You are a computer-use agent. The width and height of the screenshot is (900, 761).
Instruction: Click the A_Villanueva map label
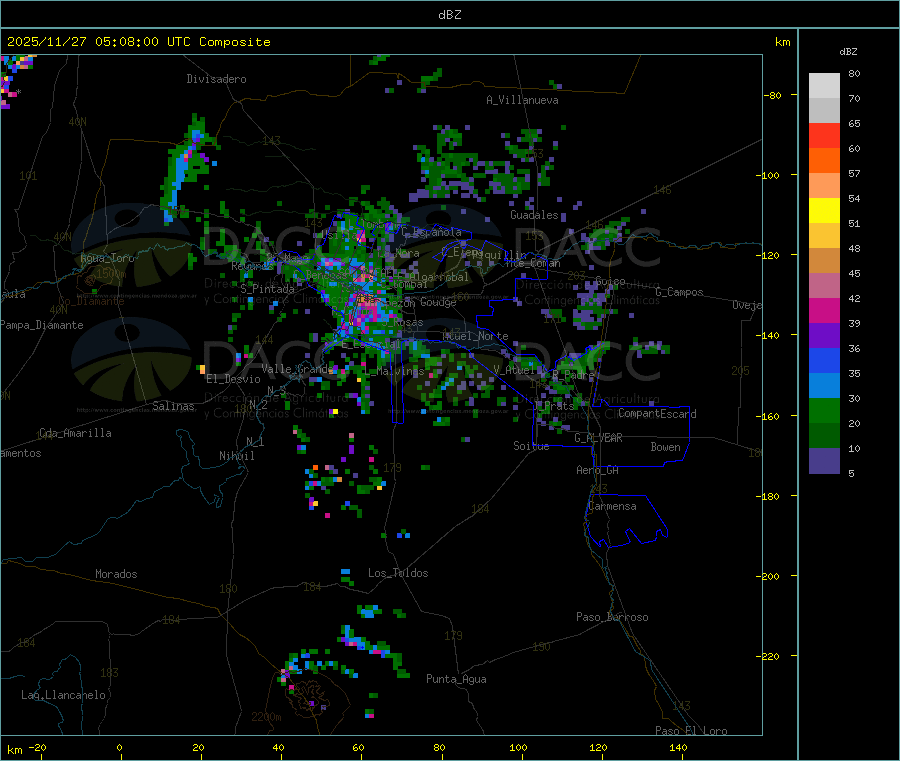point(522,100)
